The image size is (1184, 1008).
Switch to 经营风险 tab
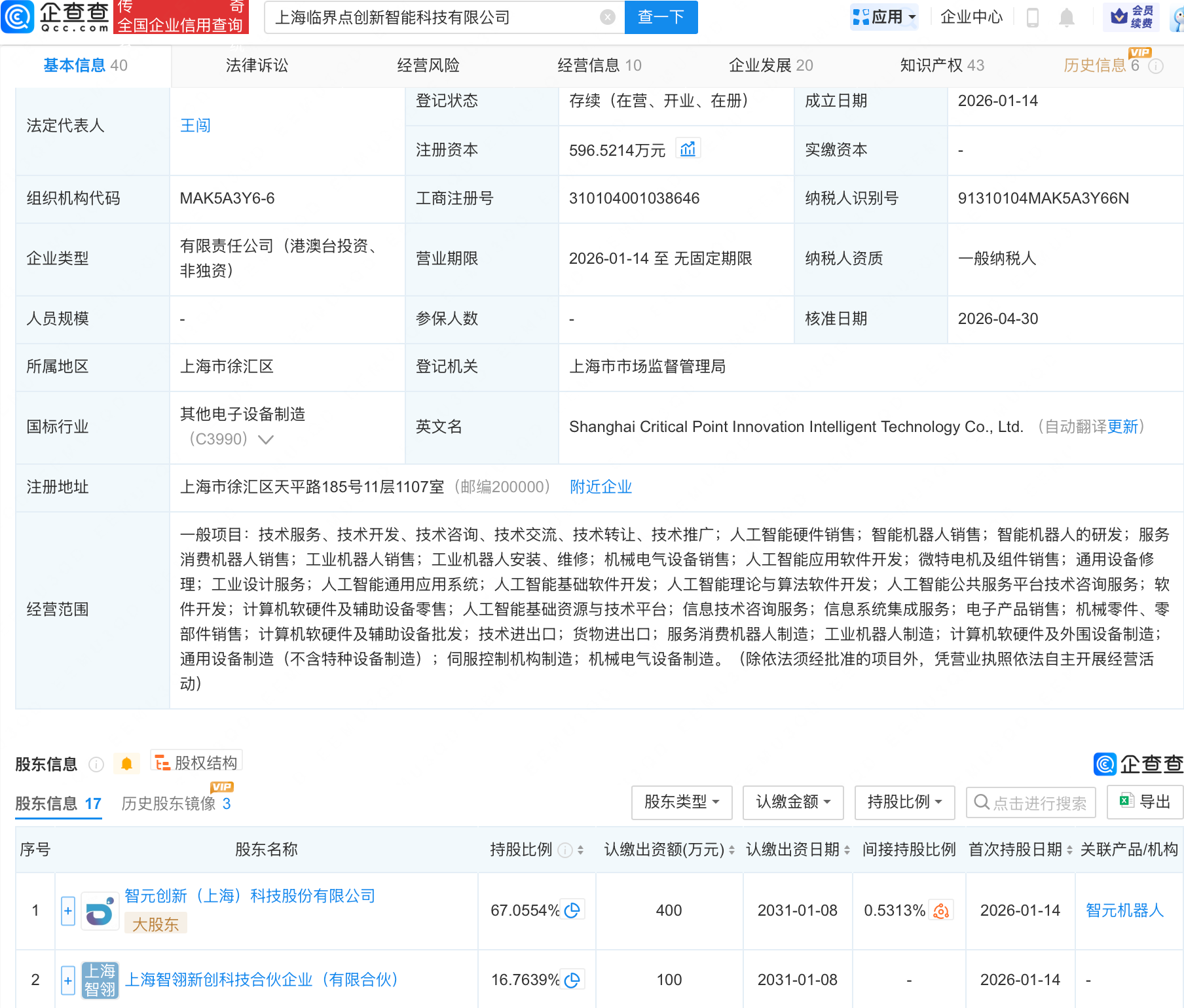428,65
